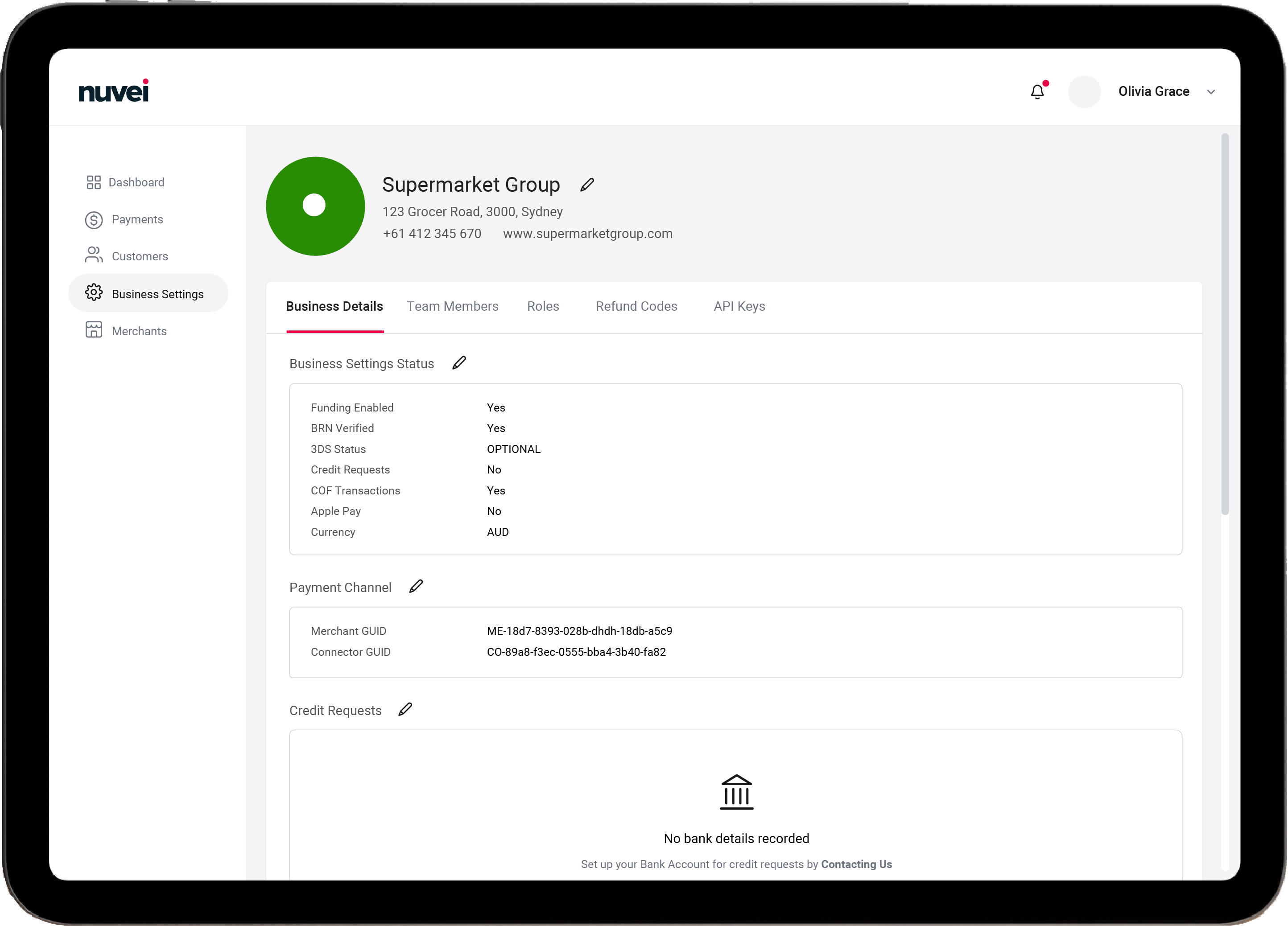Click the BRN Verified label
Viewport: 1288px width, 926px height.
click(x=343, y=428)
